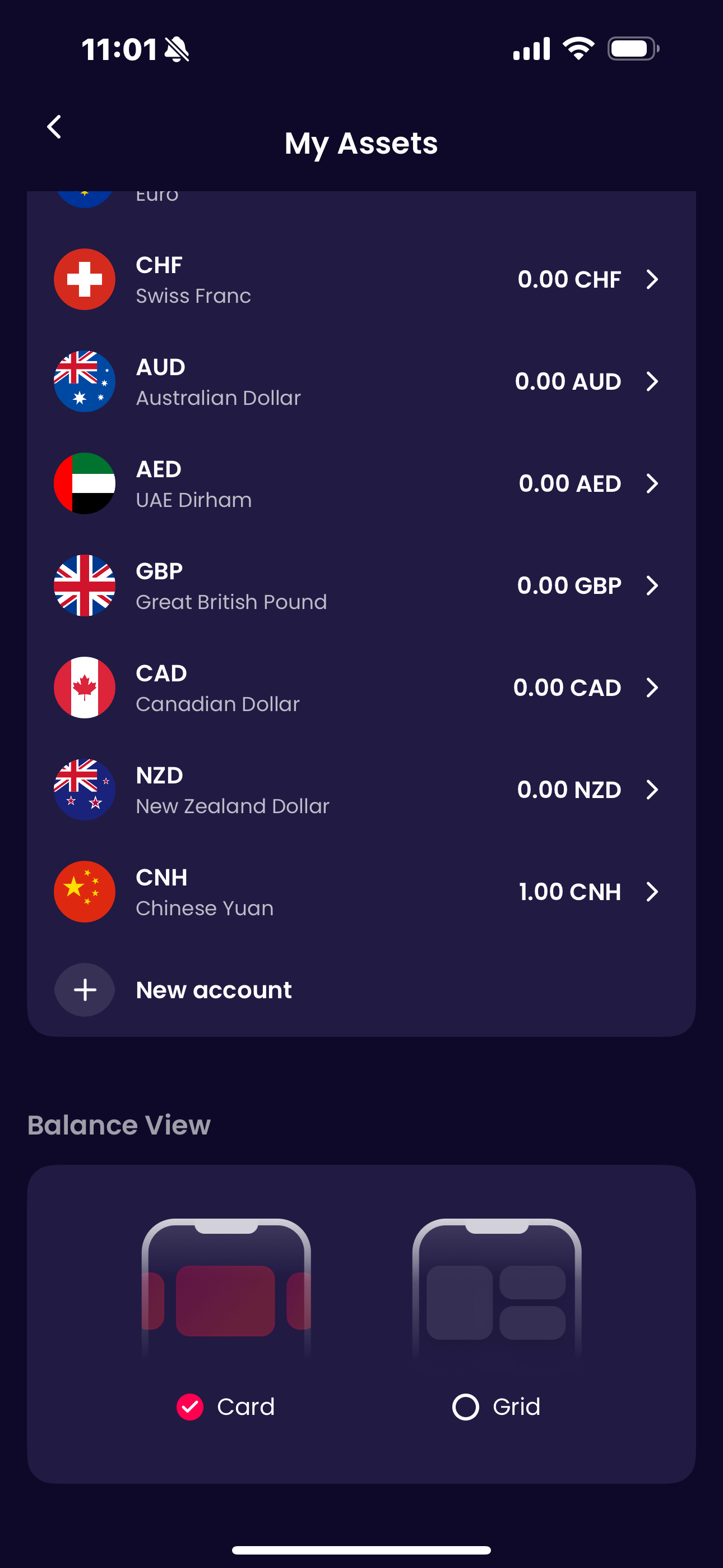723x1568 pixels.
Task: Tap the Canadian flag icon
Action: coord(85,687)
